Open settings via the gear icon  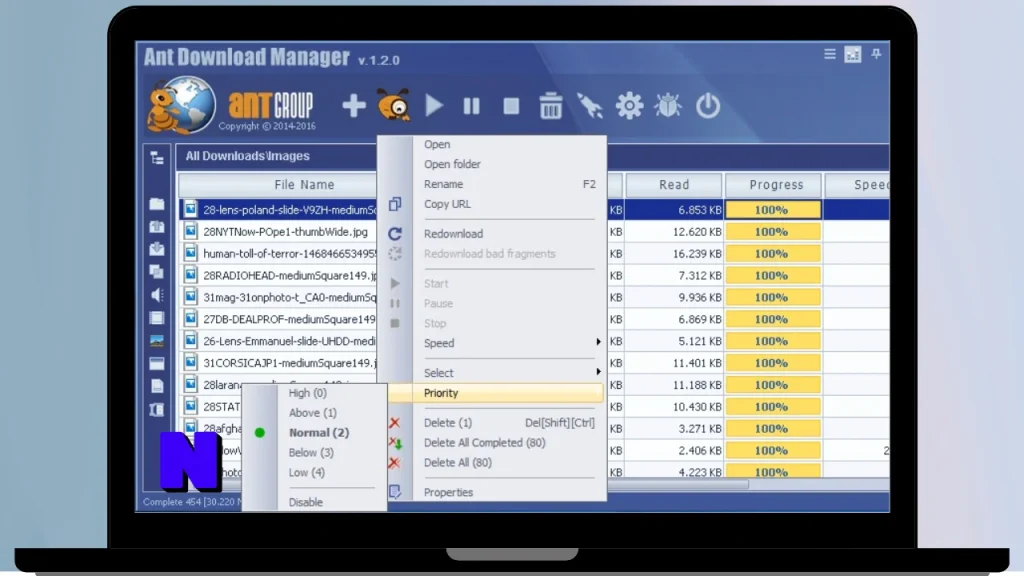click(629, 106)
